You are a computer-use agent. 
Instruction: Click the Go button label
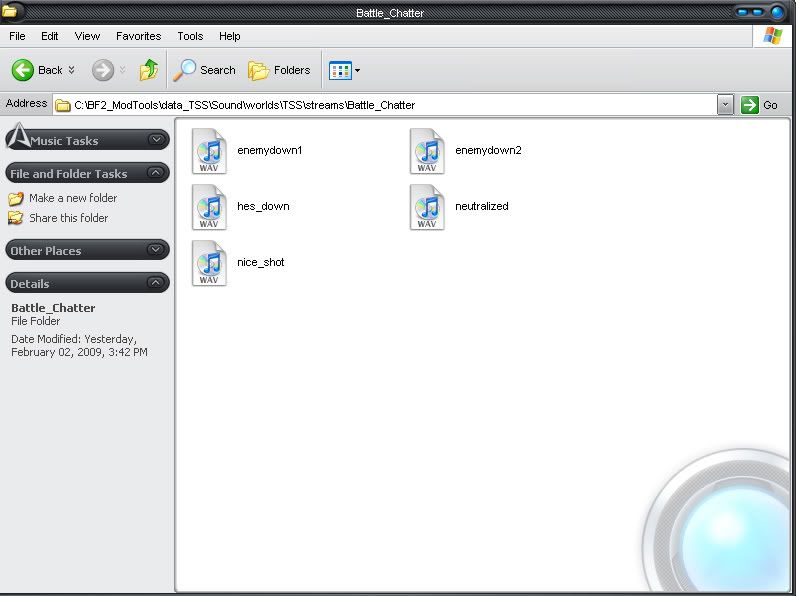[x=770, y=105]
